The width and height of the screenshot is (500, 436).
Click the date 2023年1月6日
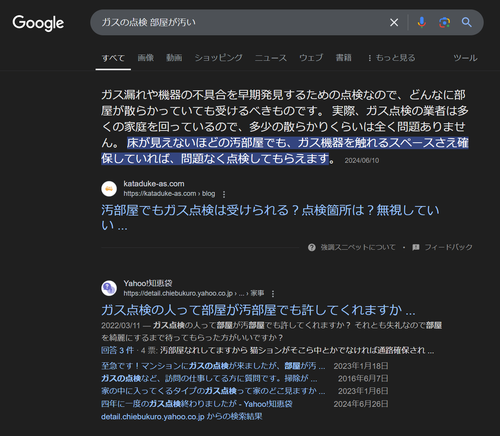363,391
